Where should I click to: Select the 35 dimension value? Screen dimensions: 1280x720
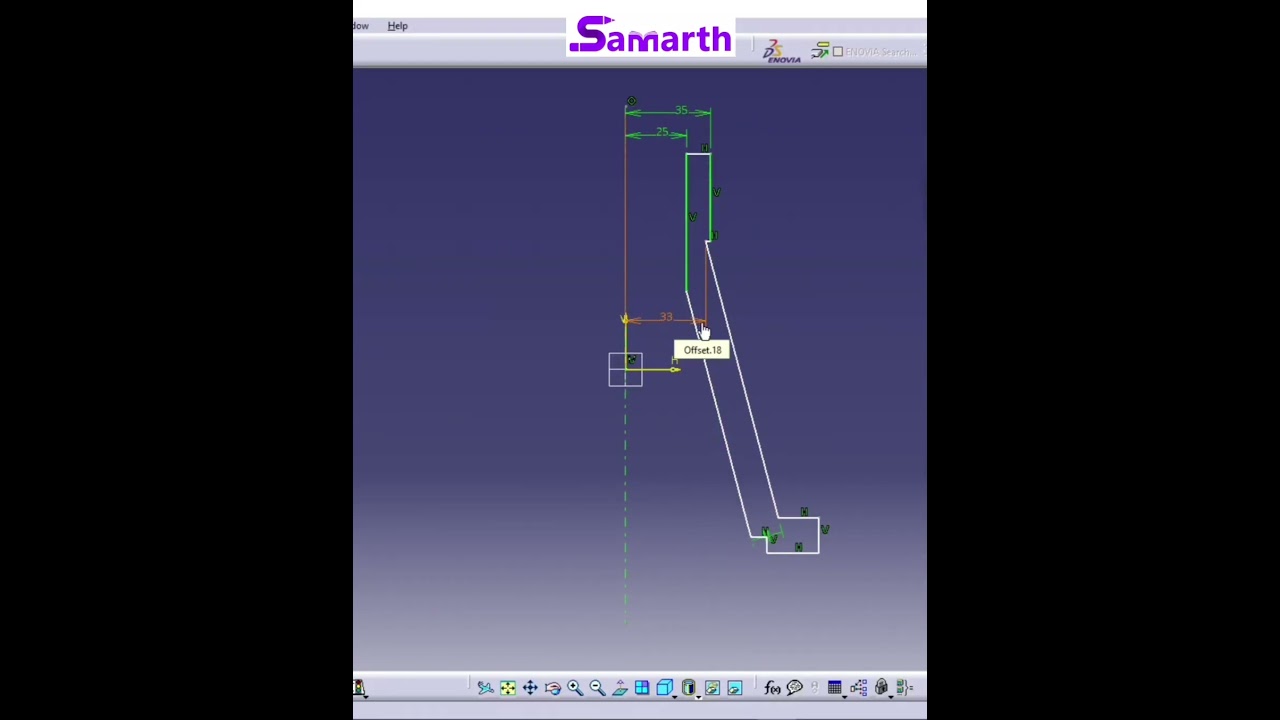(x=680, y=110)
